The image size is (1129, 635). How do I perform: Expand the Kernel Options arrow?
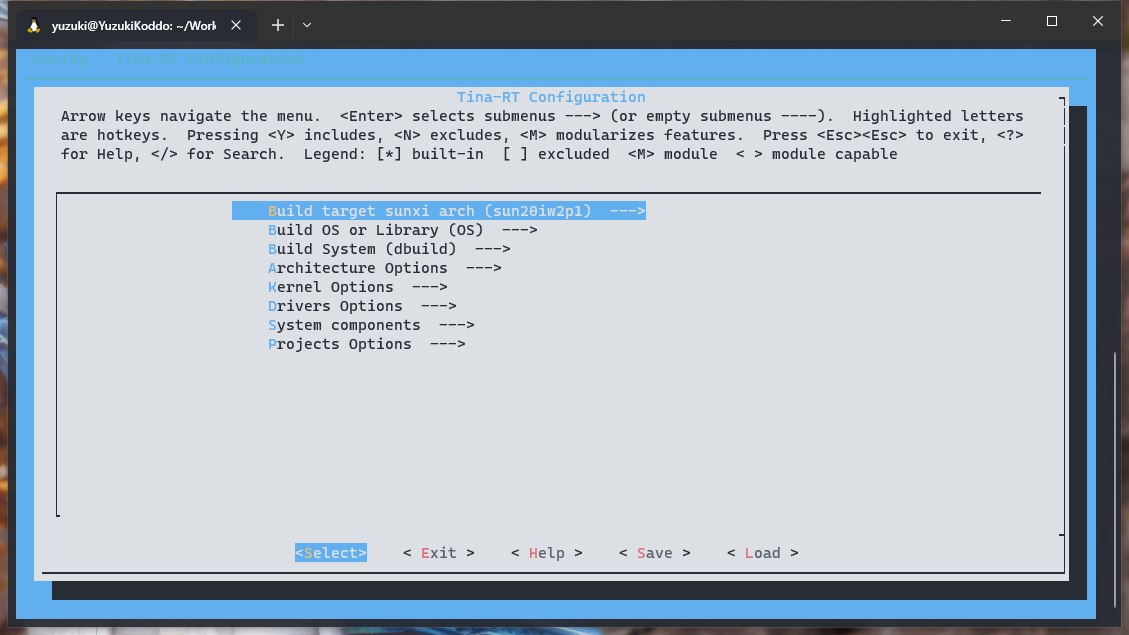pos(429,287)
